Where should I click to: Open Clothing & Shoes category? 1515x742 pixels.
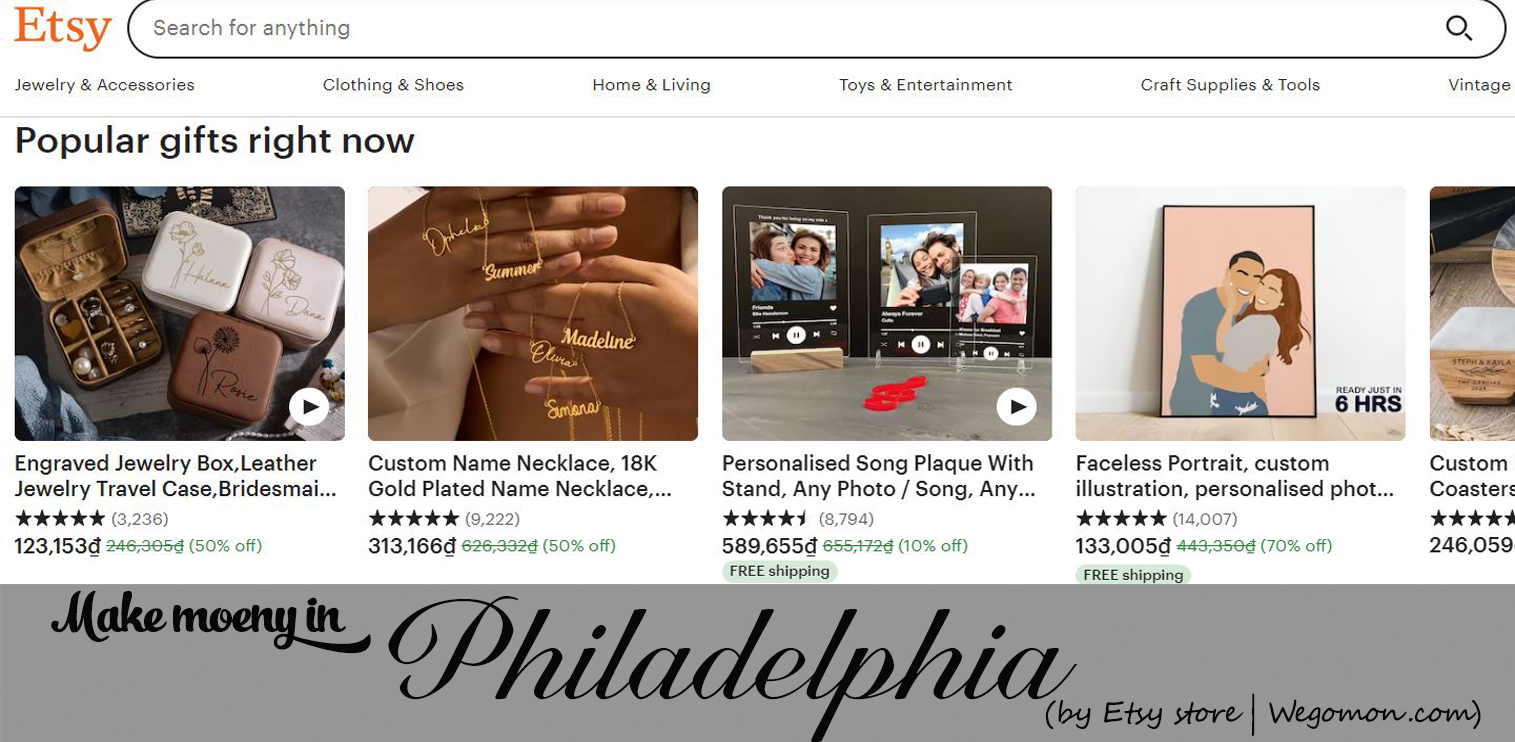[x=393, y=85]
